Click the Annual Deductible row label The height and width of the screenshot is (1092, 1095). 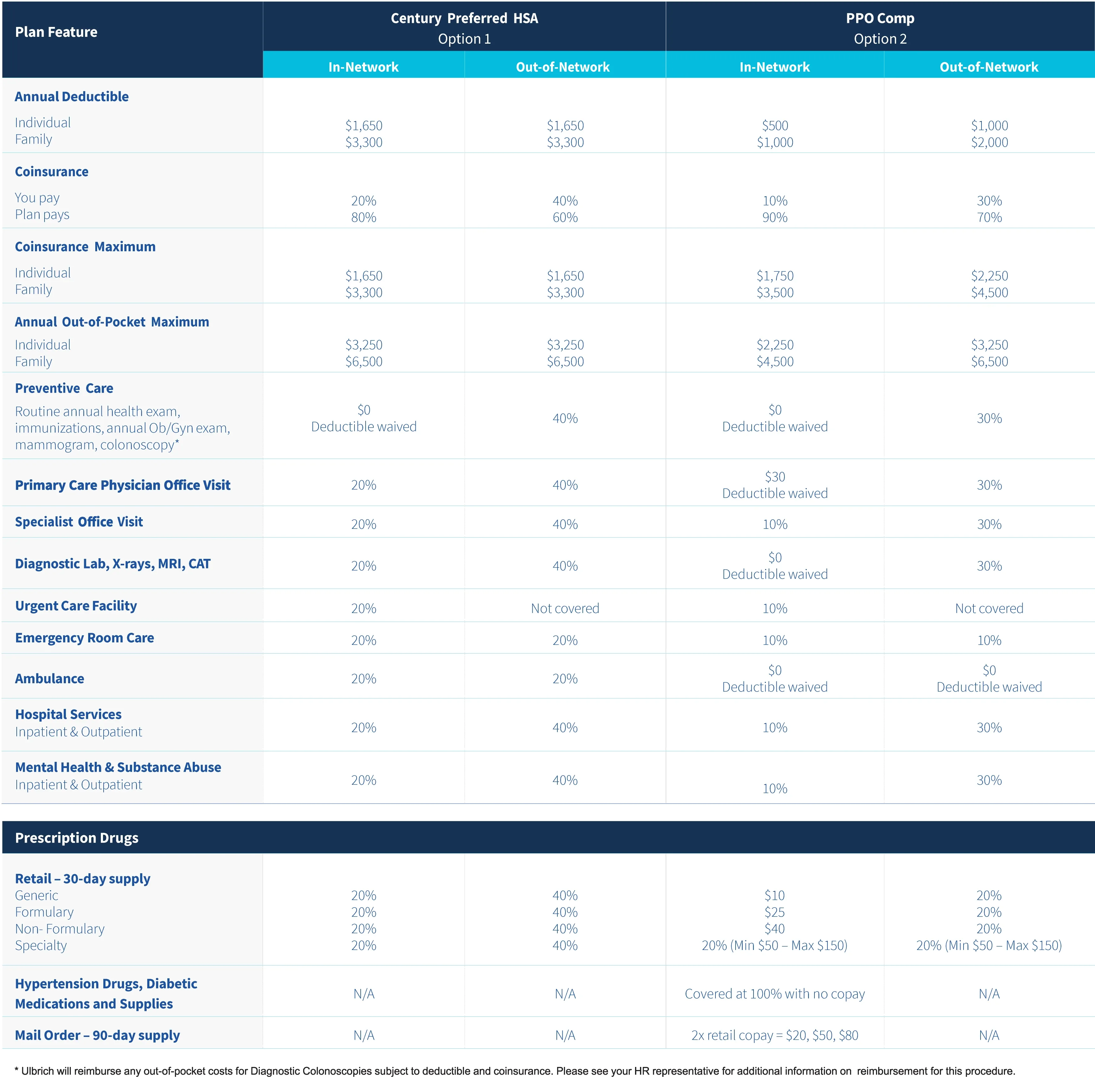[71, 96]
